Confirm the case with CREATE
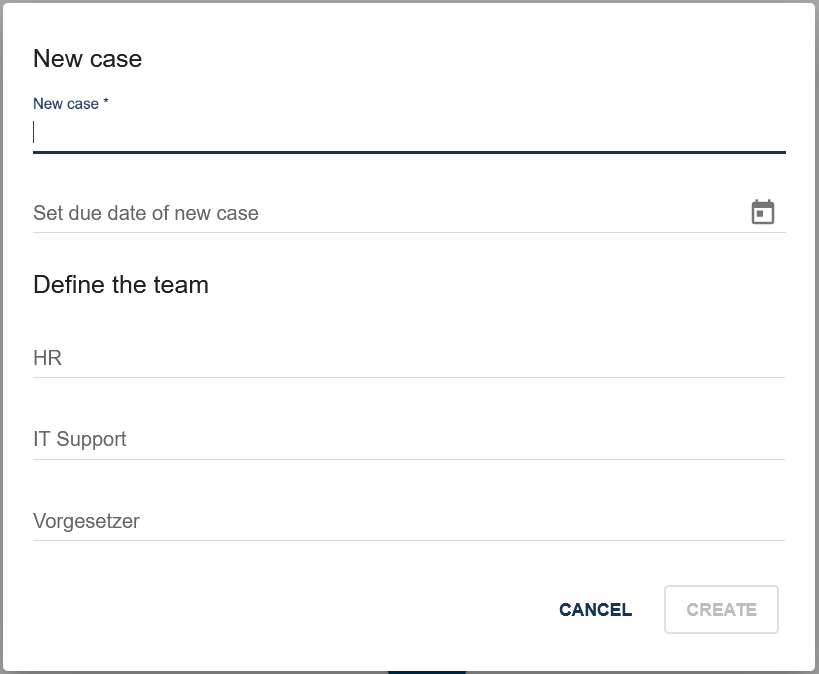The width and height of the screenshot is (819, 674). (721, 609)
